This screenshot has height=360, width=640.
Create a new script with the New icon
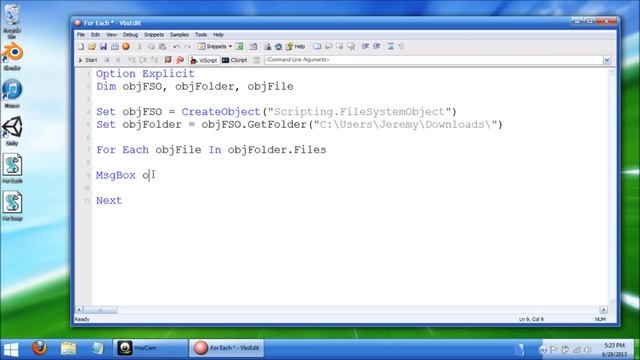pos(81,47)
